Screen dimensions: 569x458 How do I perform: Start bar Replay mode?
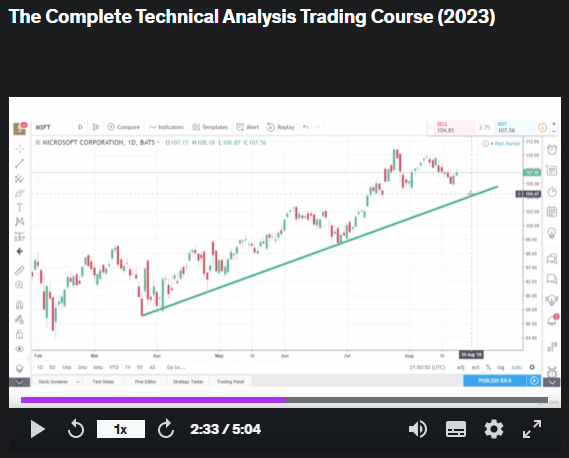point(281,127)
